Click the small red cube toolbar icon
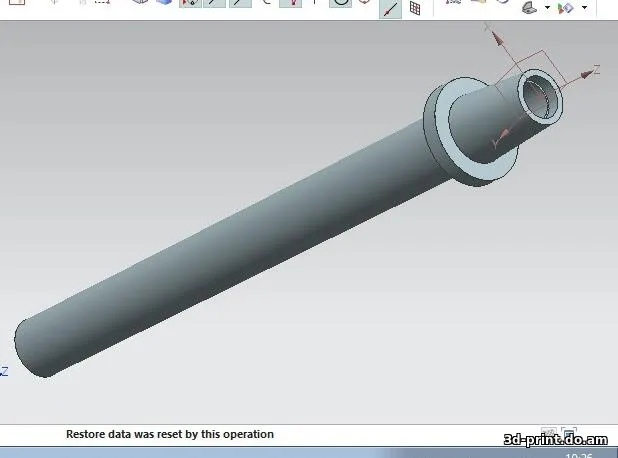The width and height of the screenshot is (618, 458). (364, 5)
